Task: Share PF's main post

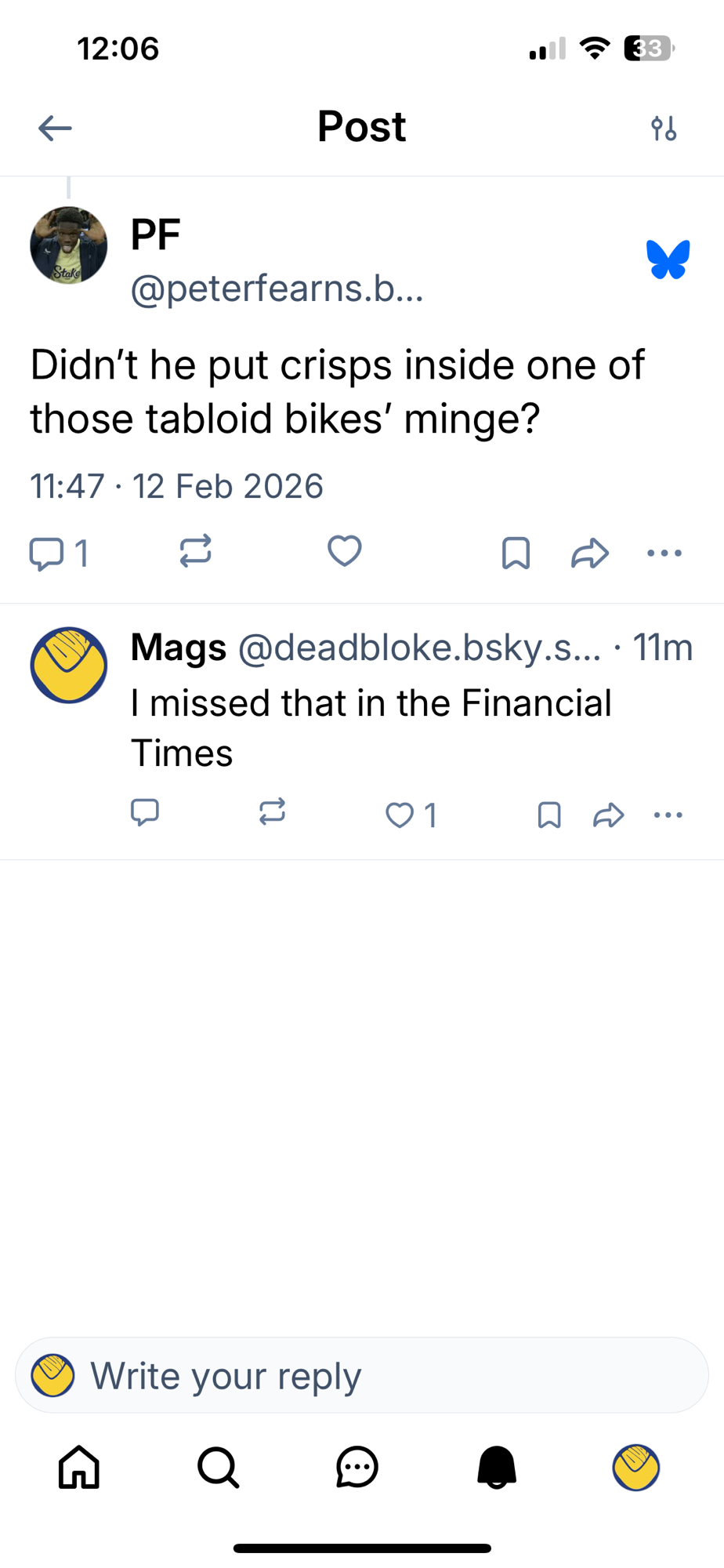Action: coord(590,553)
